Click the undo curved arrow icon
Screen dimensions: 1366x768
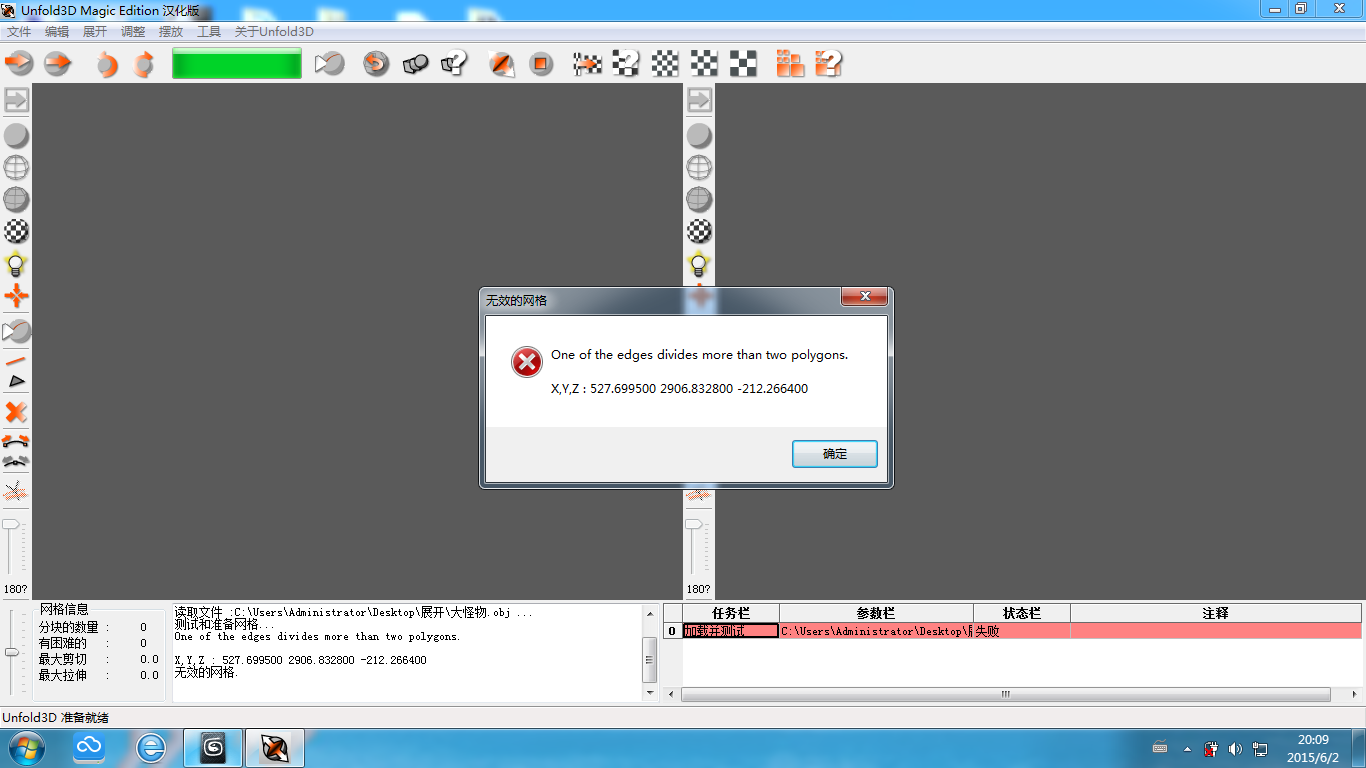coord(106,65)
